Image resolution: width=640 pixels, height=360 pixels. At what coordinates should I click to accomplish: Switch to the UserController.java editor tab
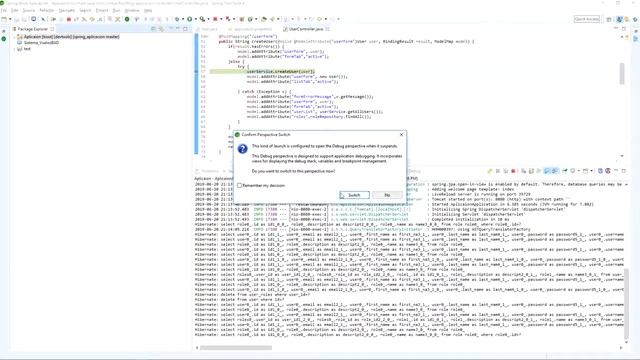tap(306, 29)
